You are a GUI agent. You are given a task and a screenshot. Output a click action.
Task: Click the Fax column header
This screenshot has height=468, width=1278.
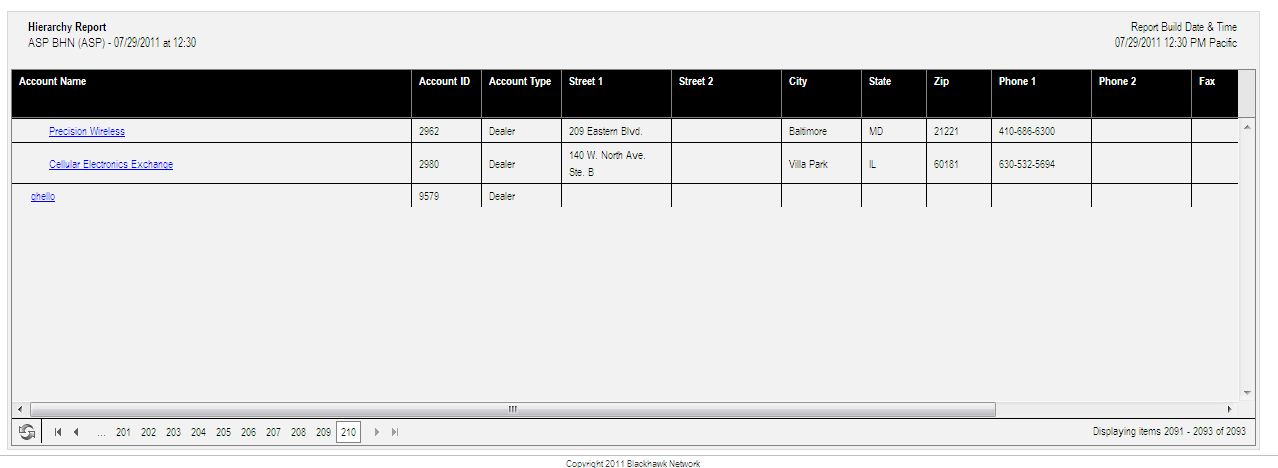1215,93
